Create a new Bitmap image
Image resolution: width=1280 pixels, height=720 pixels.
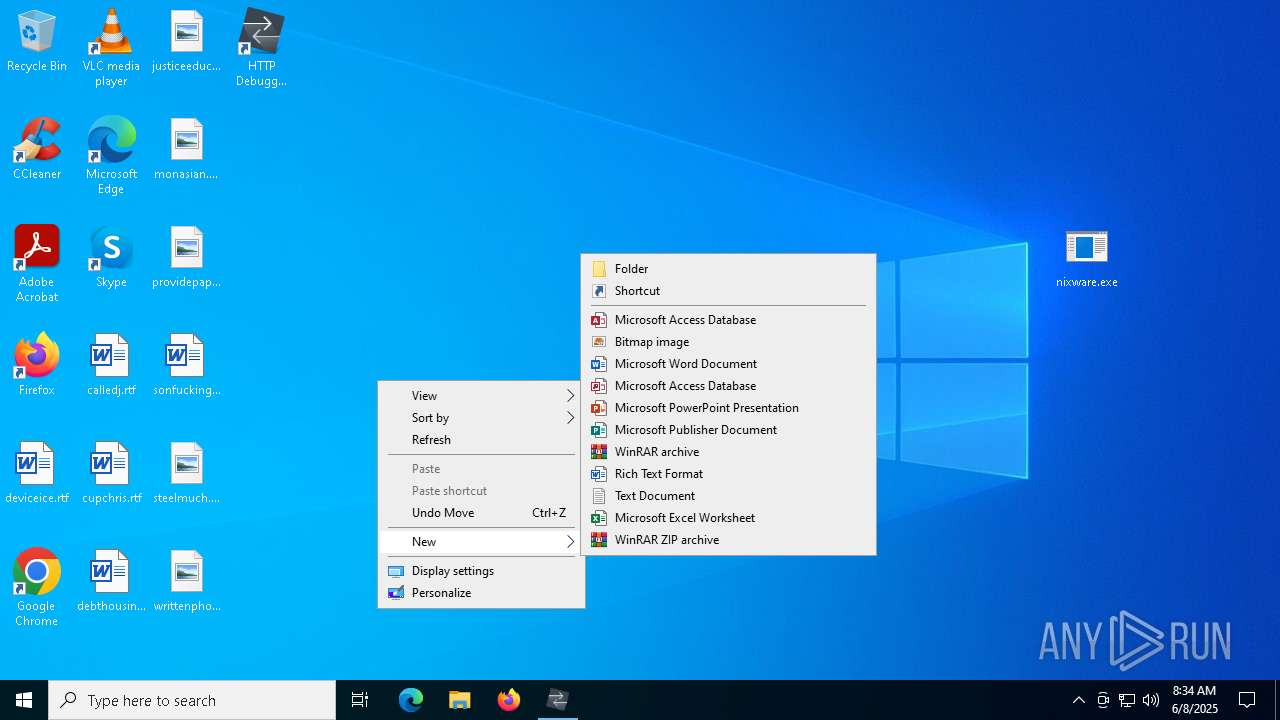pos(728,342)
